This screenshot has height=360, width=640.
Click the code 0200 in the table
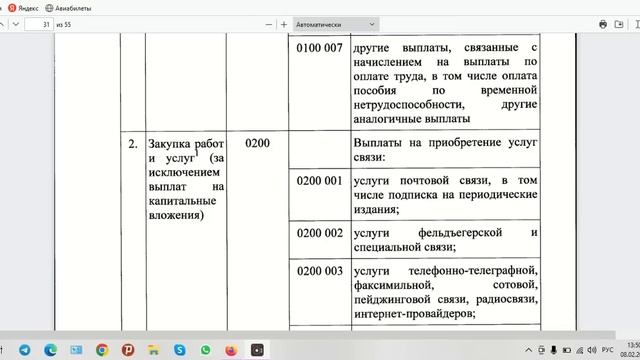click(257, 143)
